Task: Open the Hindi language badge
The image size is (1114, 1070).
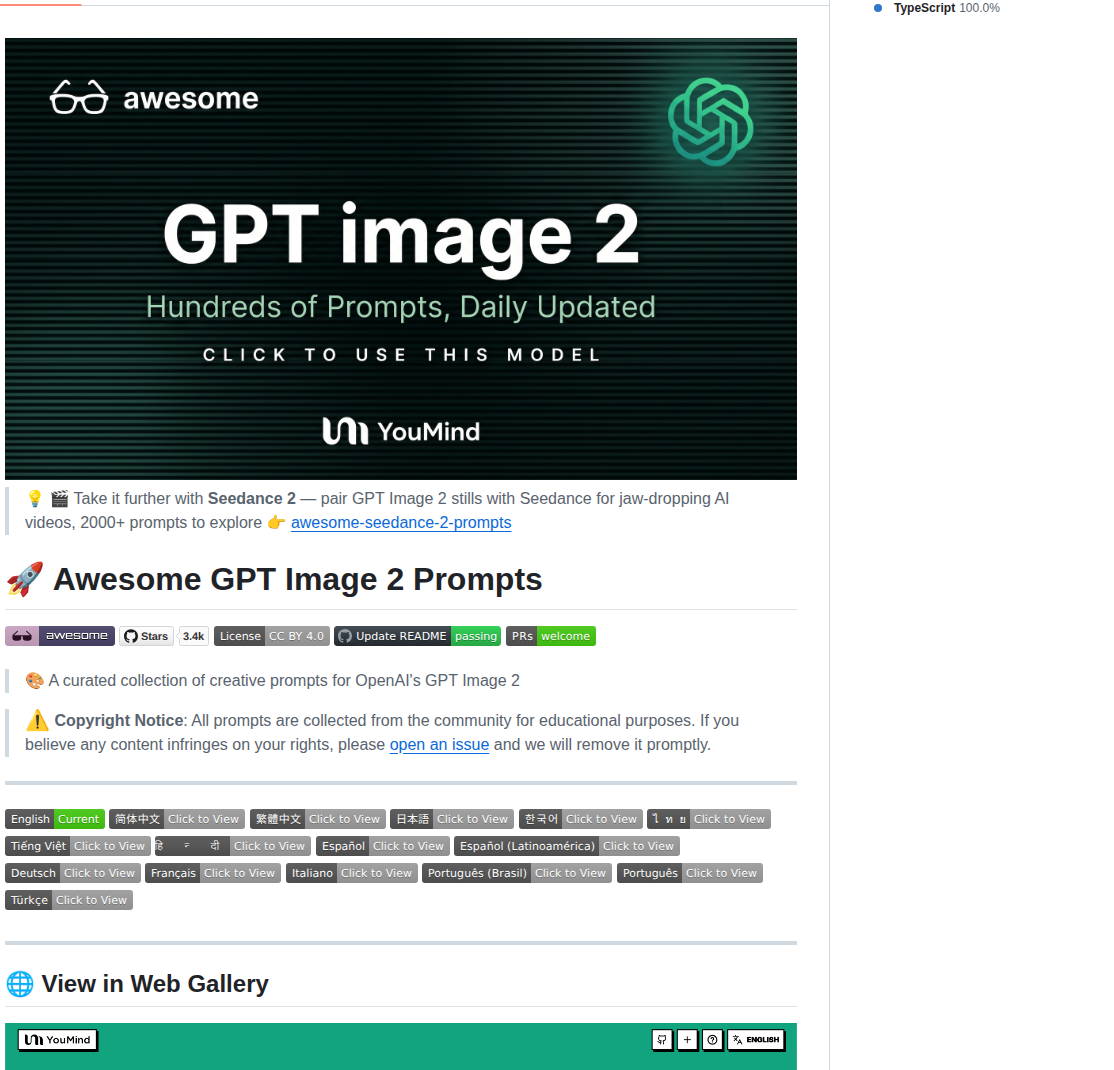Action: click(232, 846)
